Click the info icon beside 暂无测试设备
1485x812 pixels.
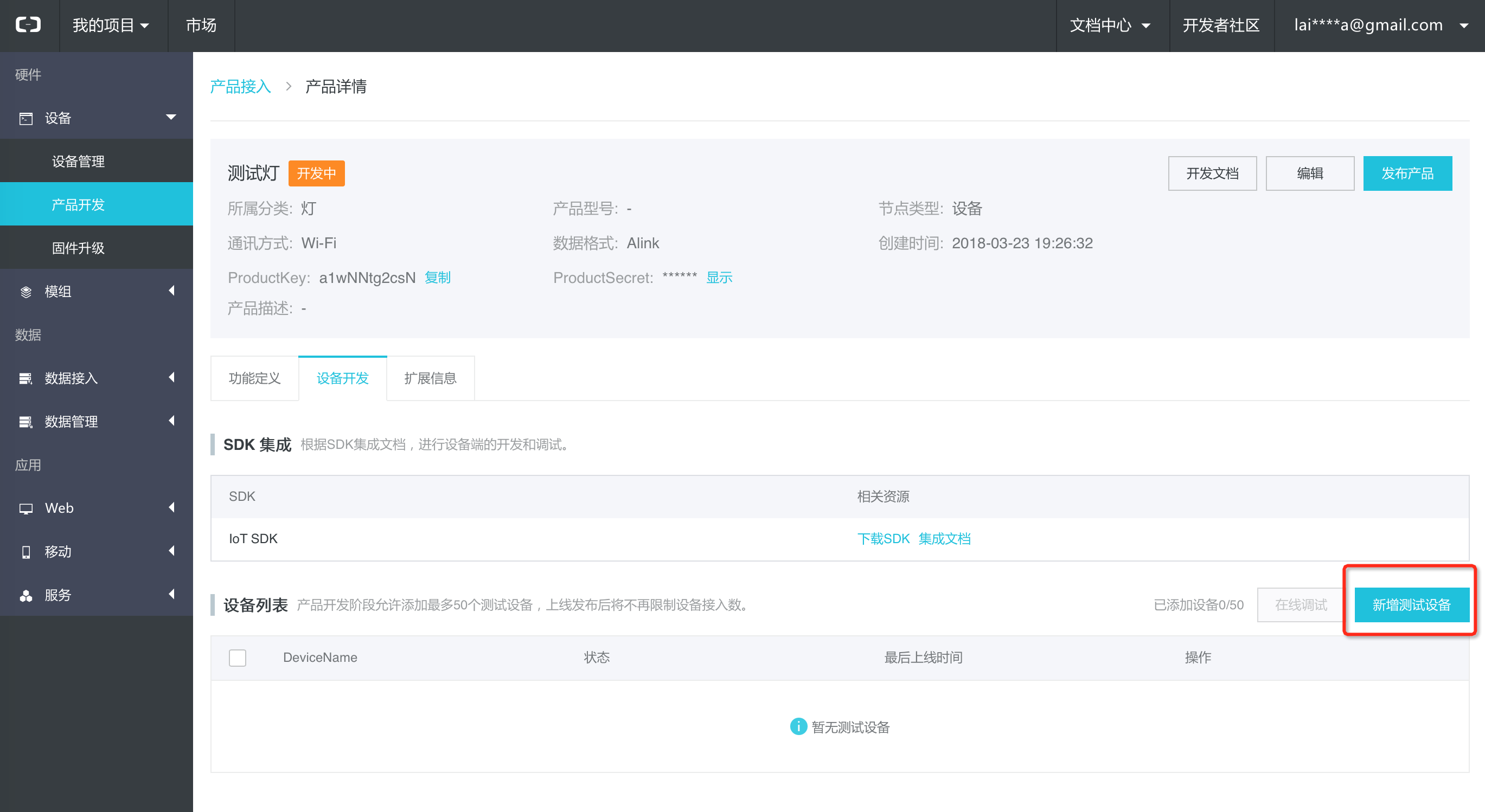click(x=798, y=726)
